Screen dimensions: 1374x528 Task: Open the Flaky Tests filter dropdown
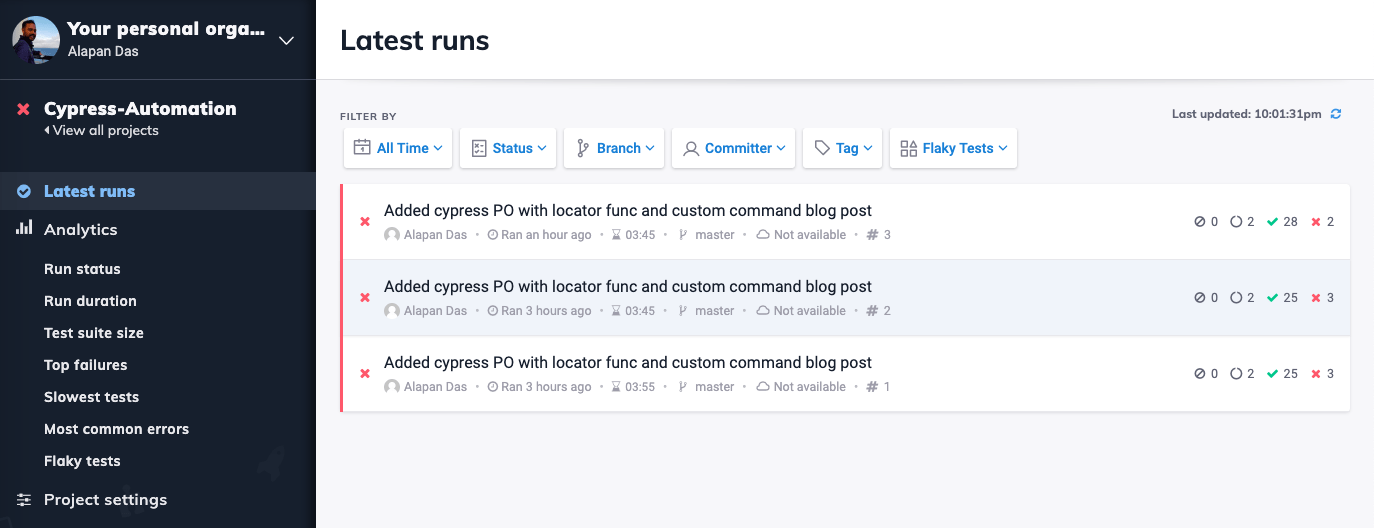(x=953, y=148)
